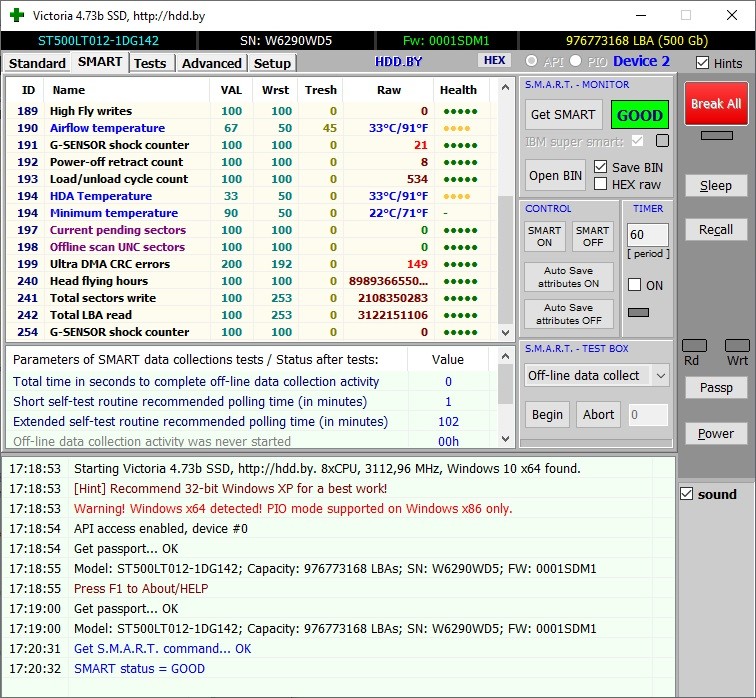Click the Rd indicator lamp
756x698 pixels.
(694, 345)
